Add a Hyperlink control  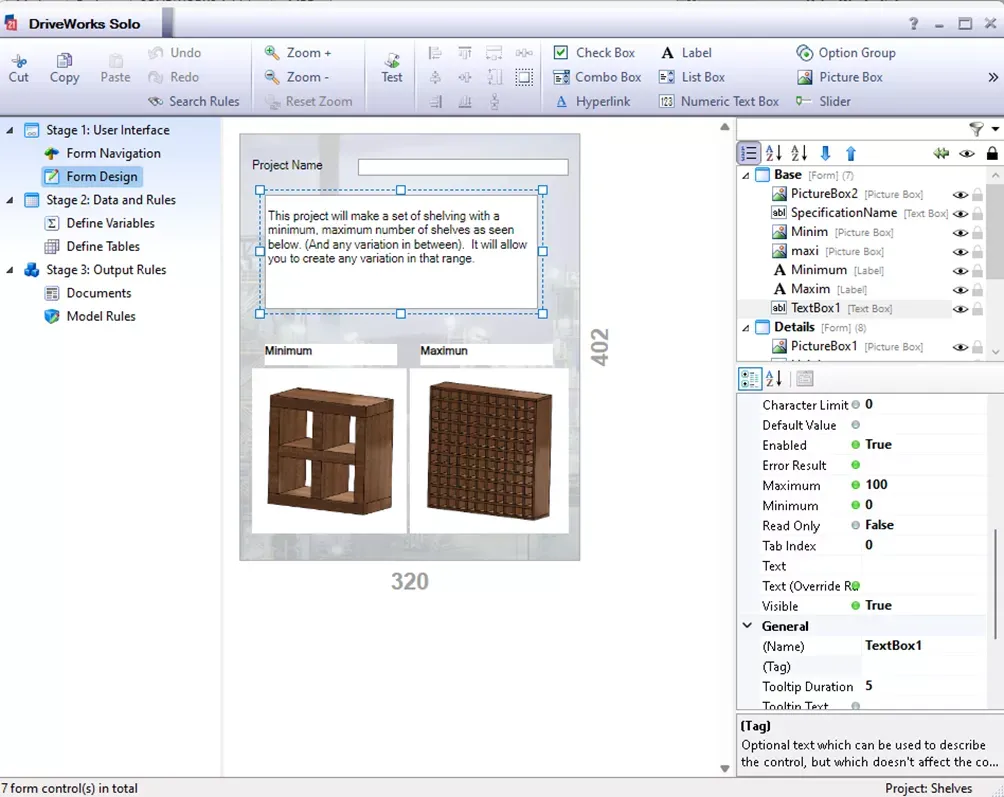tap(593, 101)
